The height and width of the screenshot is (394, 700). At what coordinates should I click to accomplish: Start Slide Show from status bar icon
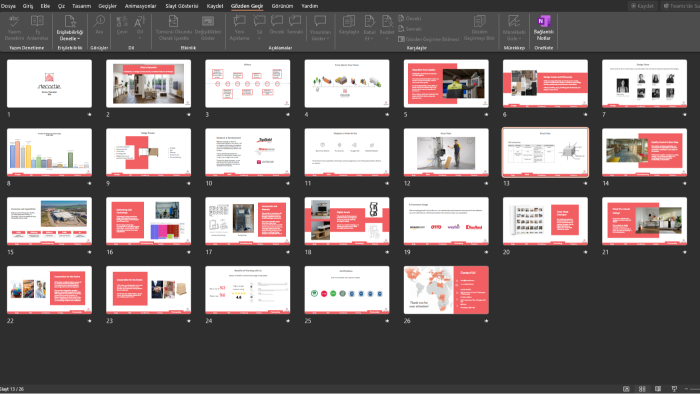pyautogui.click(x=674, y=389)
